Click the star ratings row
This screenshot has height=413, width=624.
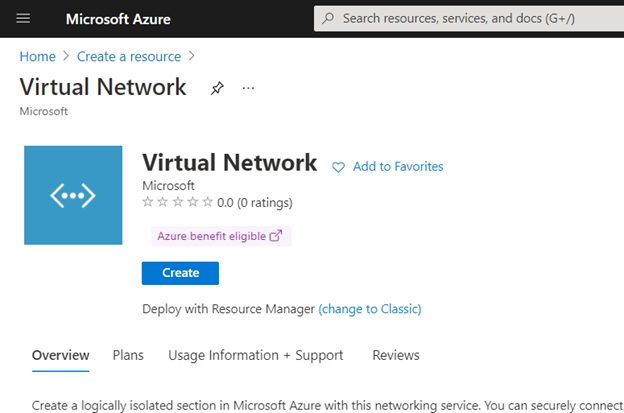click(177, 202)
